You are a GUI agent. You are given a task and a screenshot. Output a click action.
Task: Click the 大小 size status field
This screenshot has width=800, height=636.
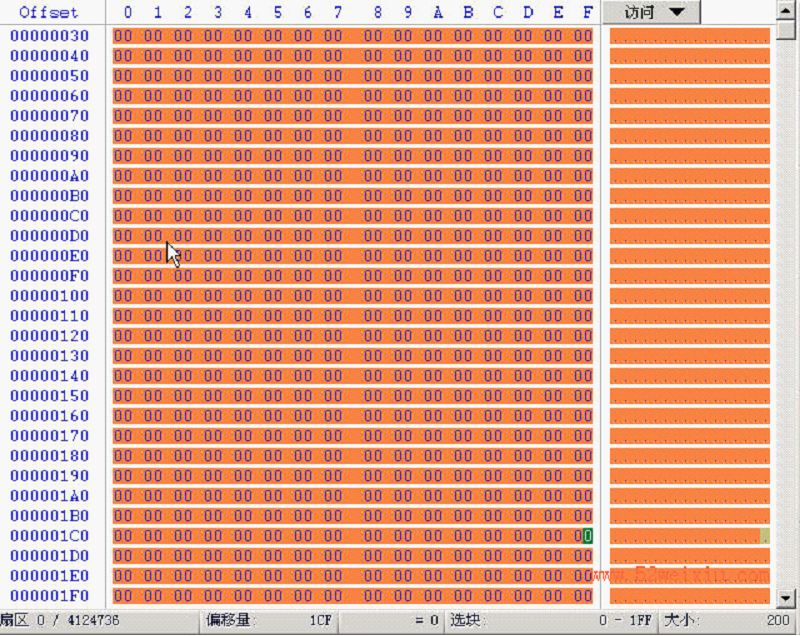pos(729,620)
